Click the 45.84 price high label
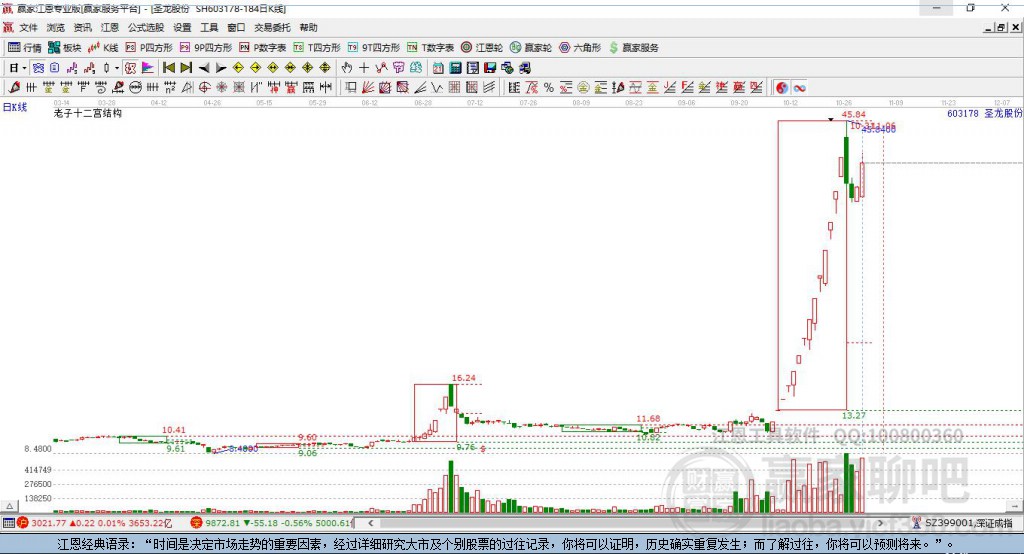Viewport: 1024px width, 554px height. [854, 115]
